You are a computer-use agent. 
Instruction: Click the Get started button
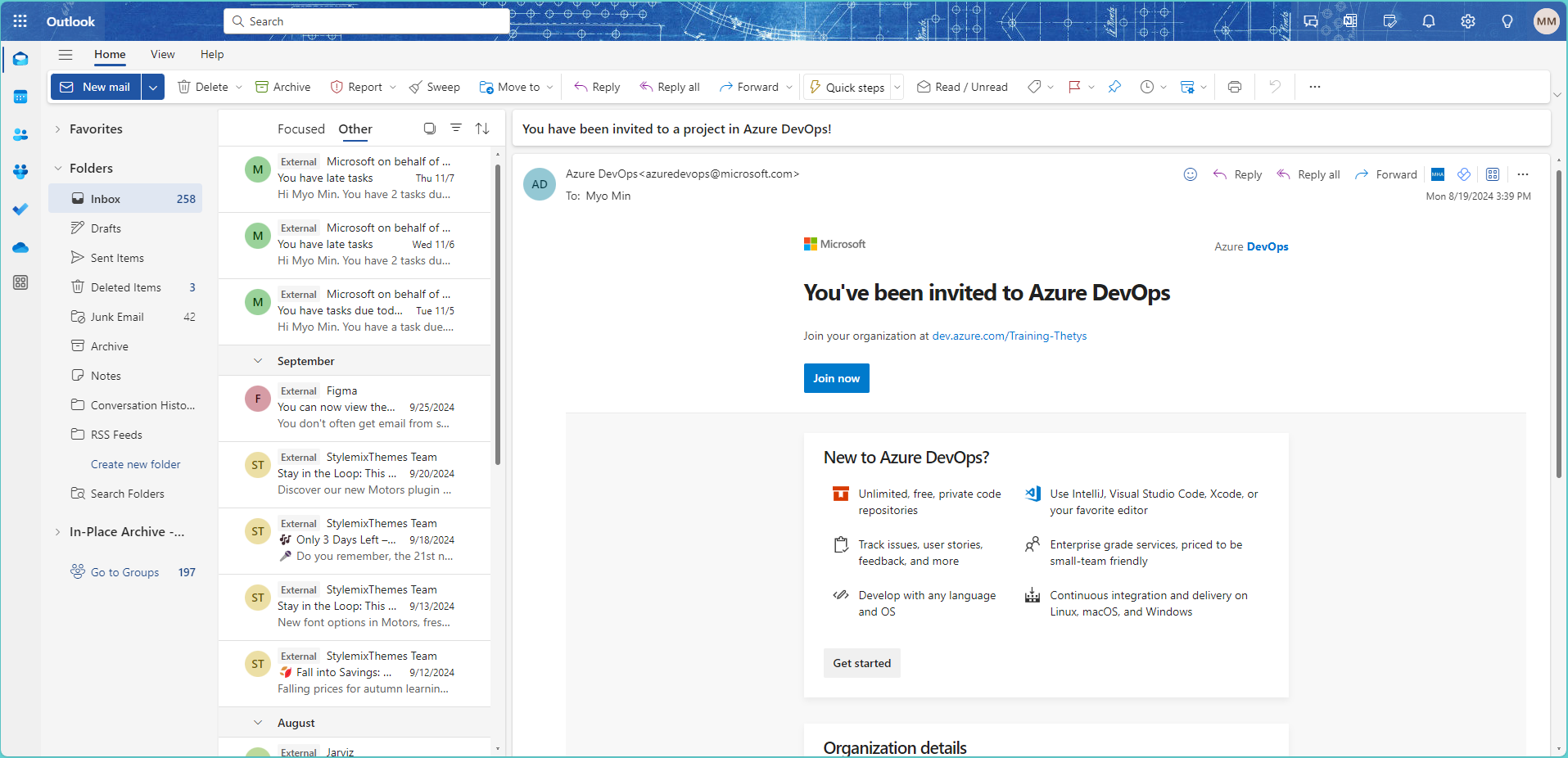tap(861, 663)
